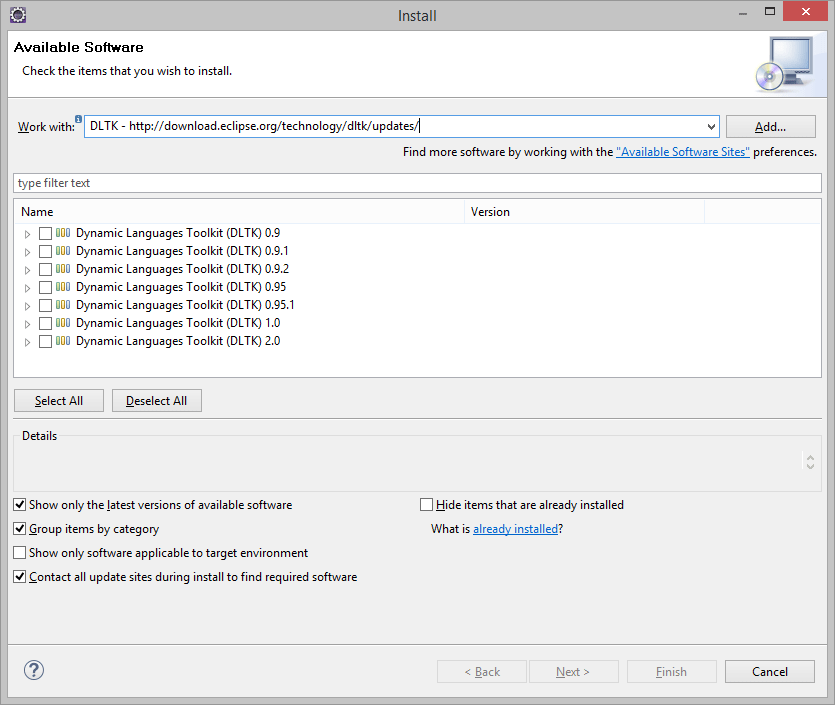Viewport: 835px width, 705px height.
Task: Open the Work with site dropdown
Action: (711, 127)
